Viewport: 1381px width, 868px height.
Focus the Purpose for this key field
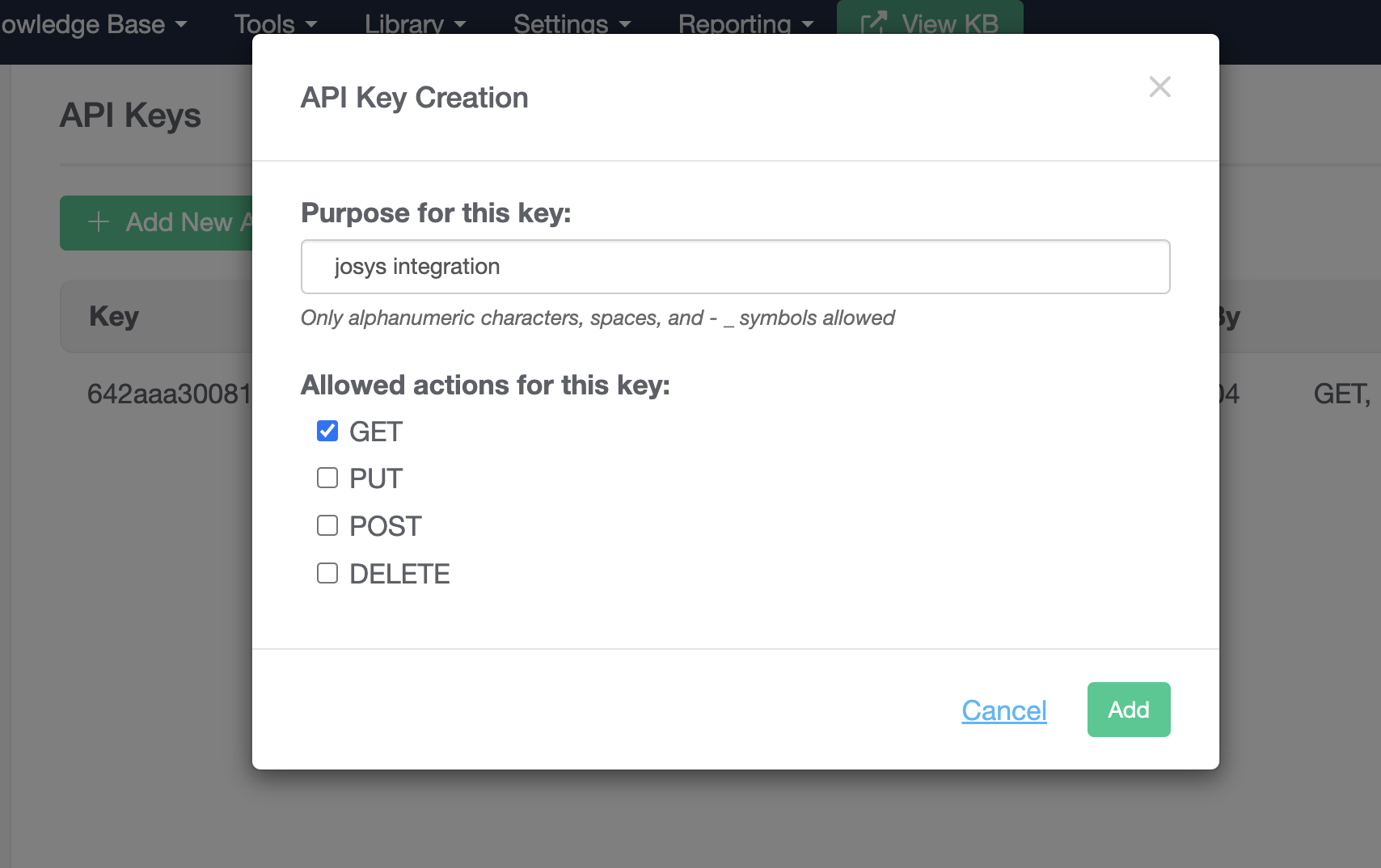coord(735,267)
